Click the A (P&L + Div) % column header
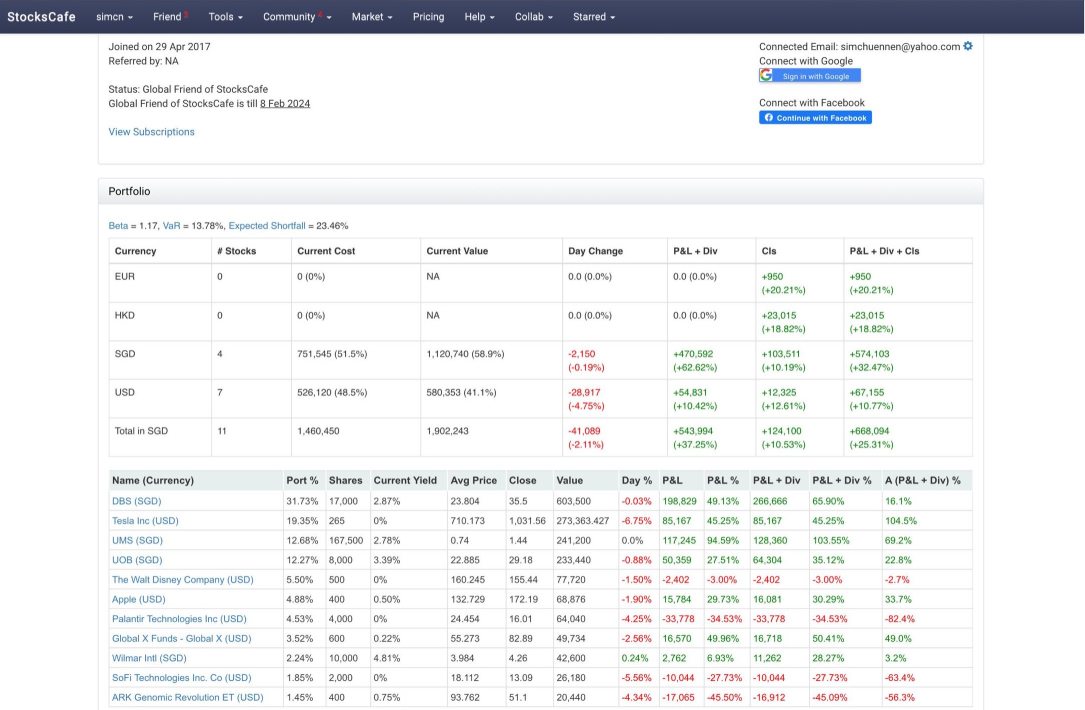This screenshot has height=710, width=1085. [922, 480]
